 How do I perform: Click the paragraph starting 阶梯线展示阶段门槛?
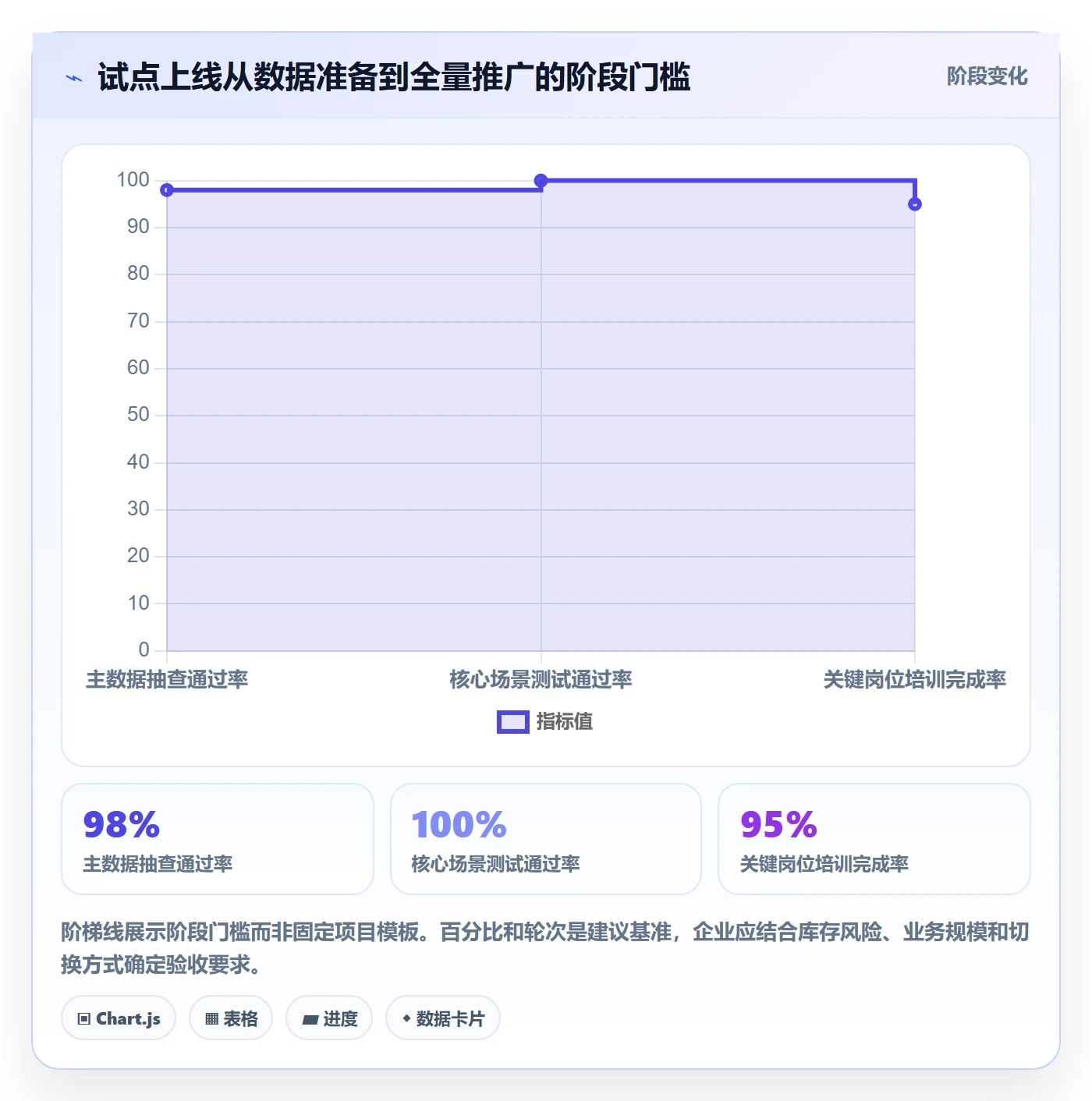click(x=545, y=948)
